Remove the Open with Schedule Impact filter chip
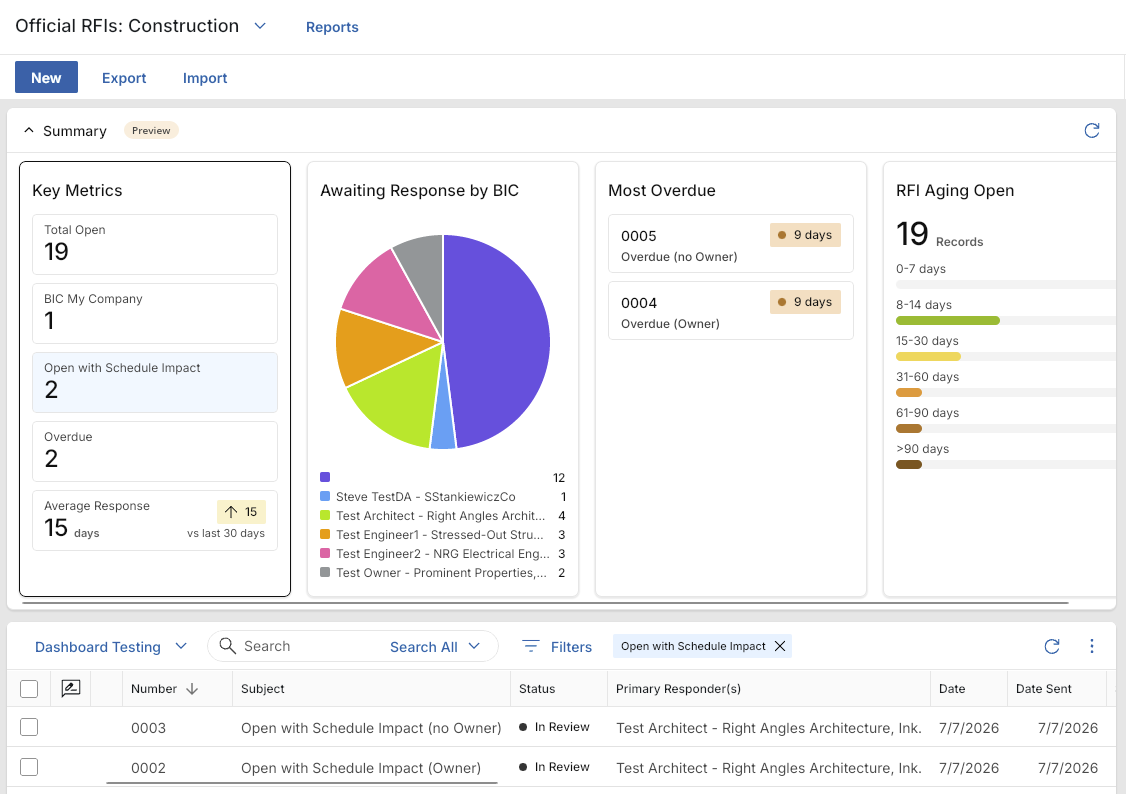The image size is (1126, 794). click(x=780, y=646)
